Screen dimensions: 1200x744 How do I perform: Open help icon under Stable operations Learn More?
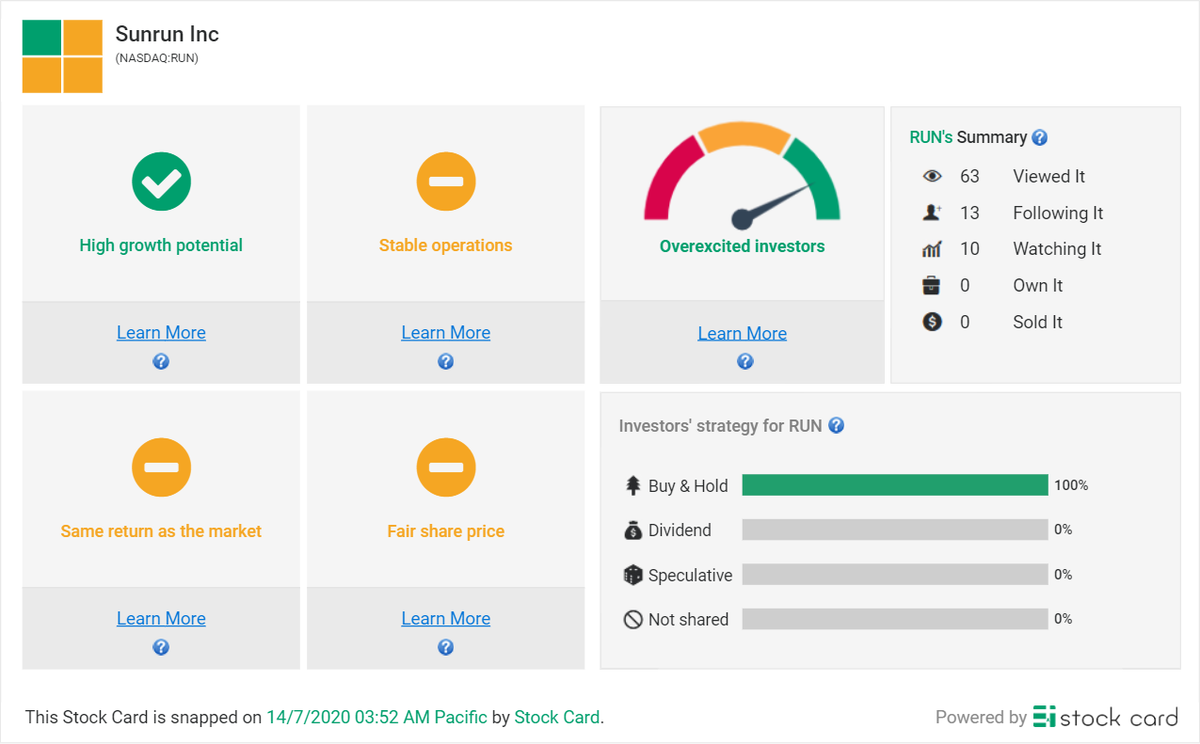446,362
